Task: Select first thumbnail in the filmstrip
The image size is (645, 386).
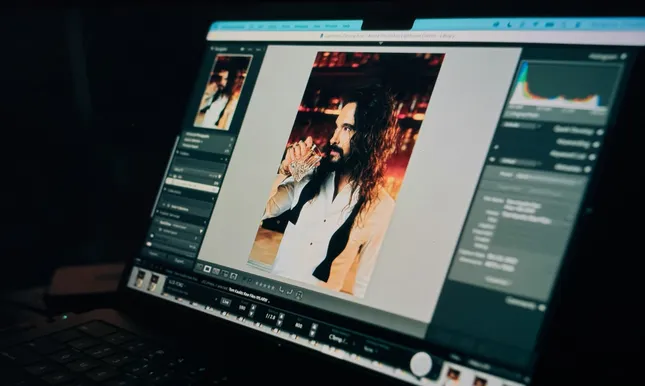Action: click(140, 278)
